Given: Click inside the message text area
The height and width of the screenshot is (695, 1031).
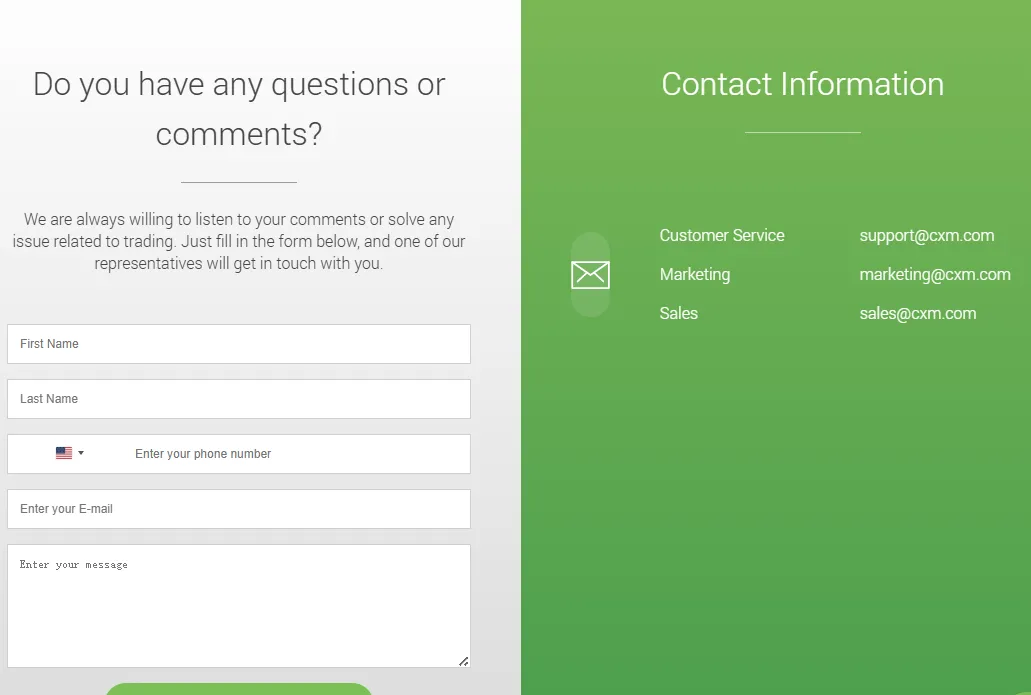Looking at the screenshot, I should tap(238, 606).
